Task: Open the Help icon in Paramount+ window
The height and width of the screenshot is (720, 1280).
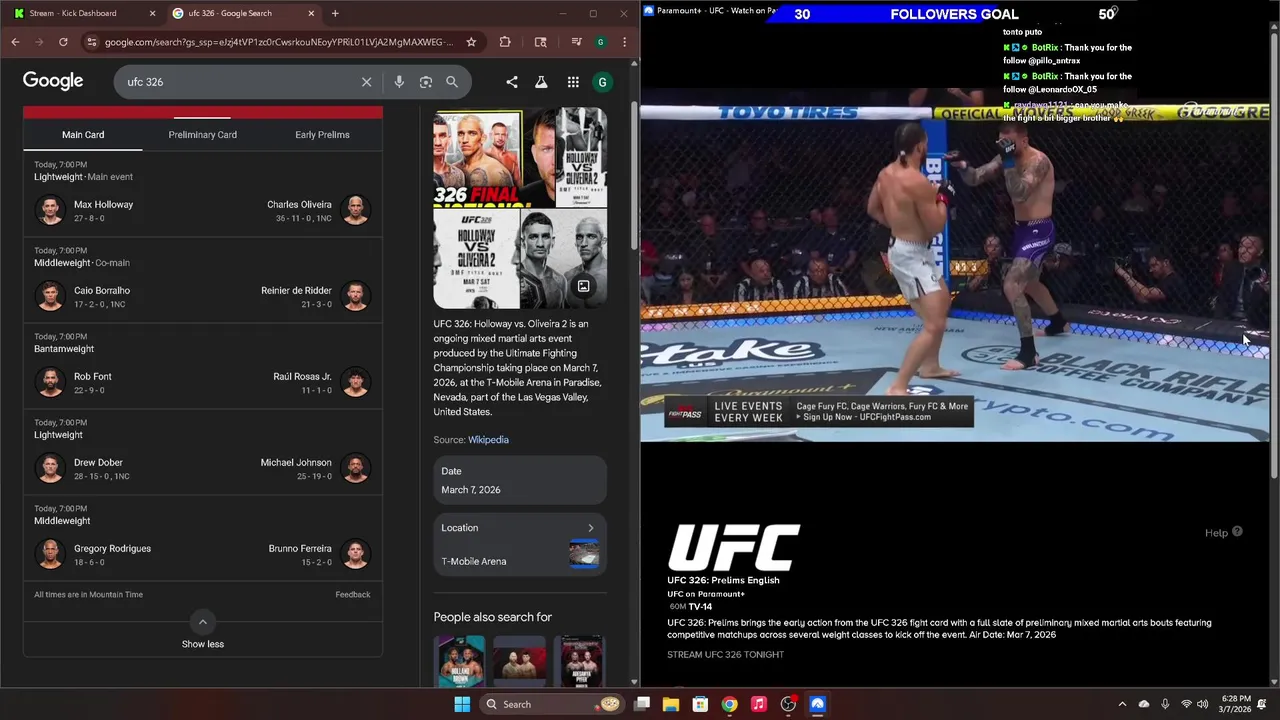Action: (x=1237, y=532)
